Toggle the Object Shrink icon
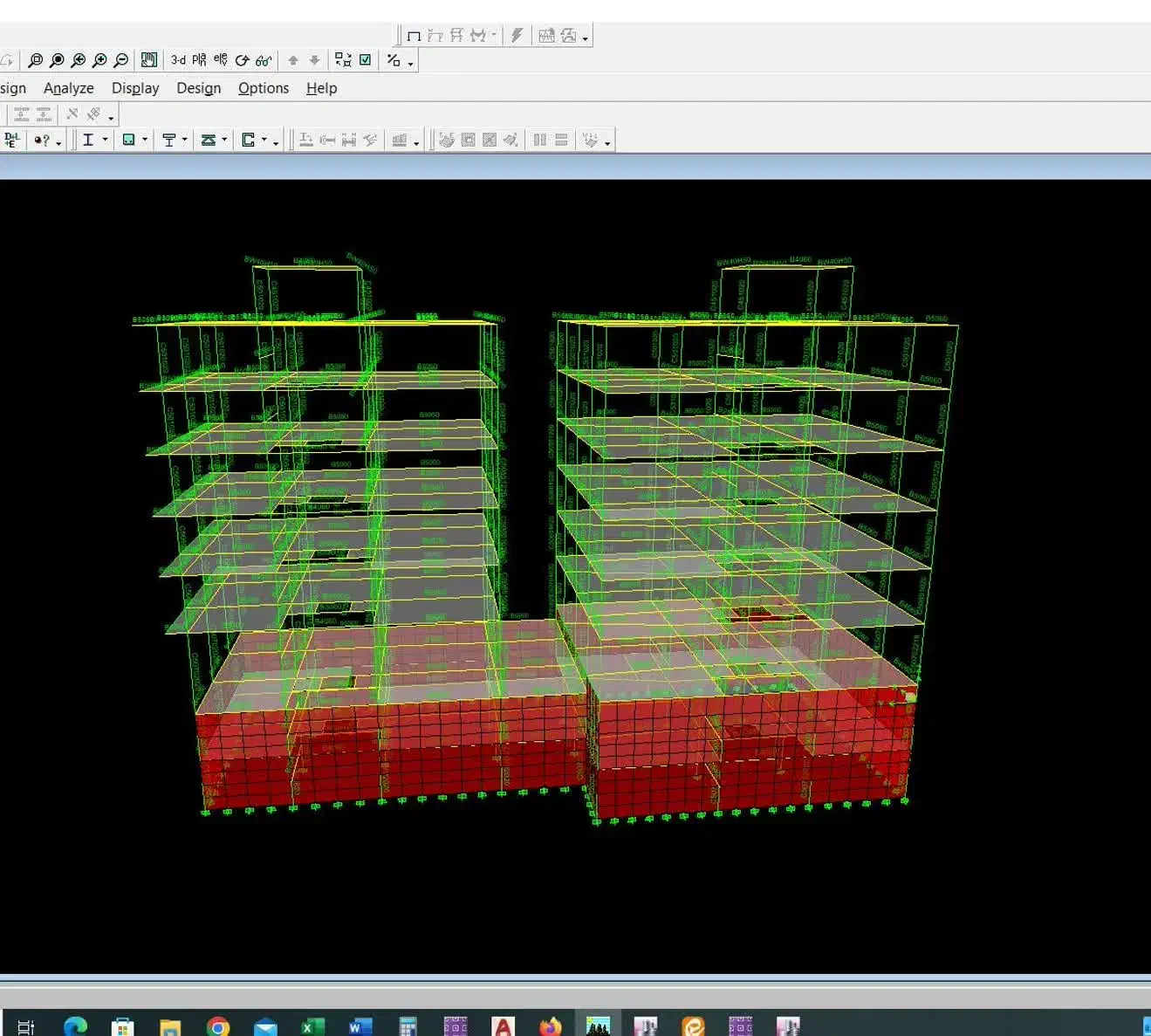The image size is (1151, 1036). click(x=343, y=60)
